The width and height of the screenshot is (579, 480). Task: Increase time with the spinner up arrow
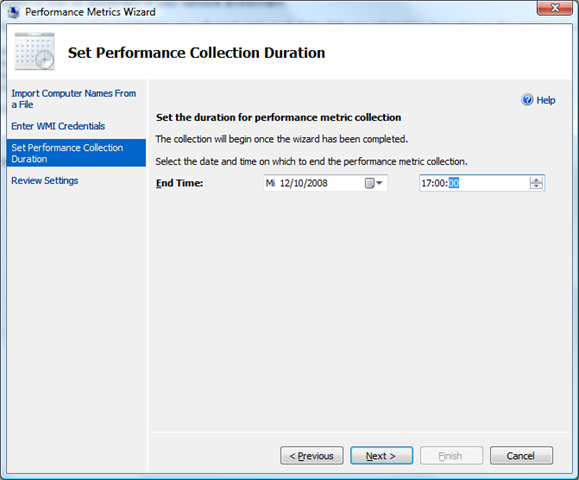pos(536,180)
